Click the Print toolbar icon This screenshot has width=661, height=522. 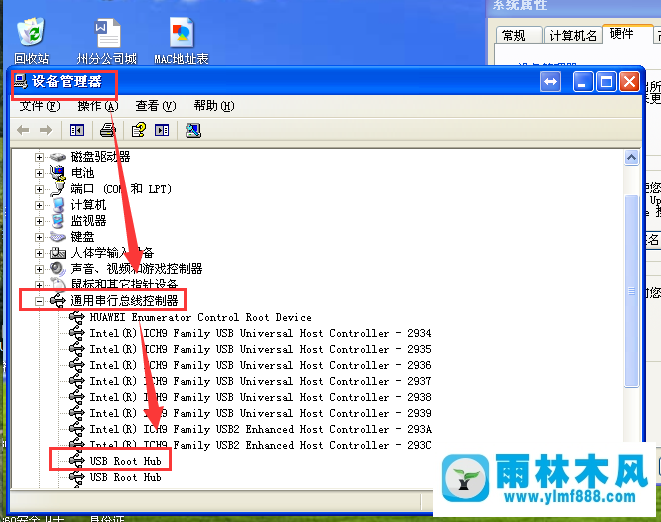(x=108, y=130)
